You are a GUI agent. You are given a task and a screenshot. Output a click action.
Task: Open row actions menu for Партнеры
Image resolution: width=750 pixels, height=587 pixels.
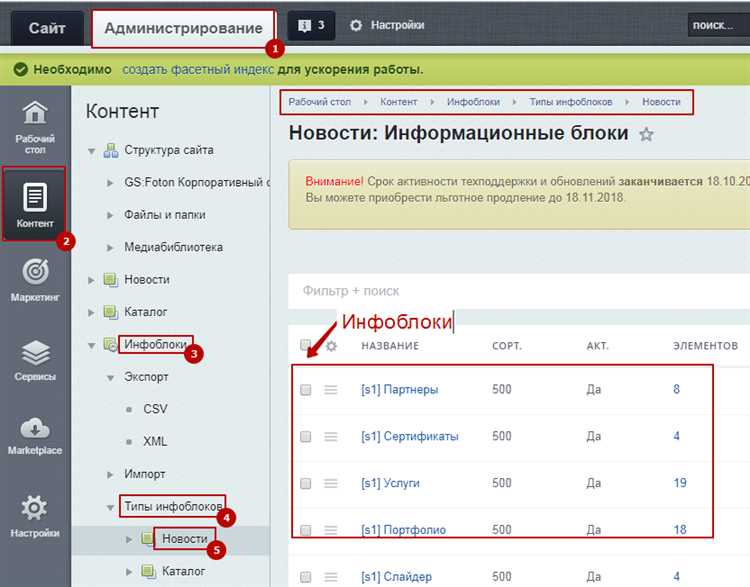[331, 389]
